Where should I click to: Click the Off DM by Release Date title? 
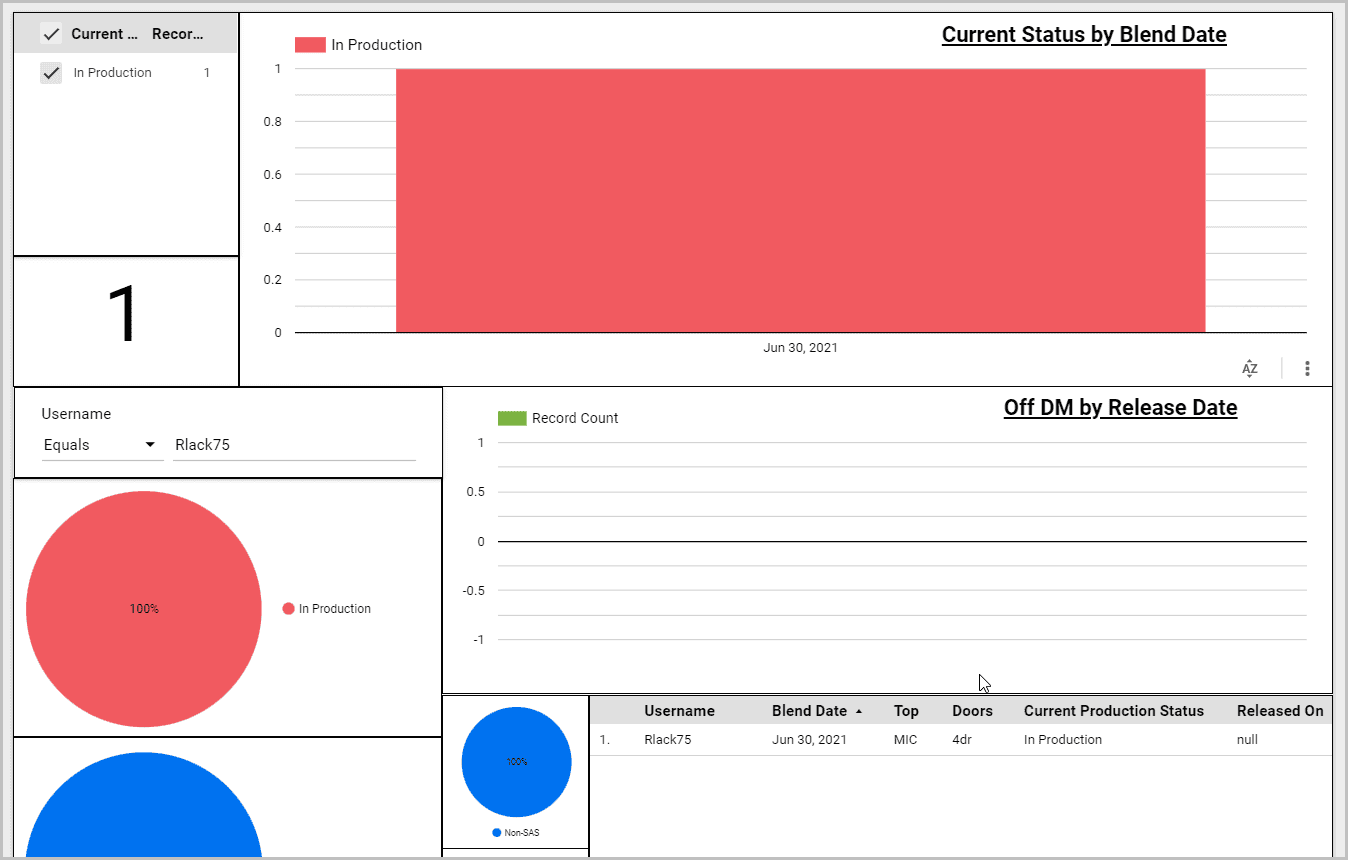[x=1120, y=408]
